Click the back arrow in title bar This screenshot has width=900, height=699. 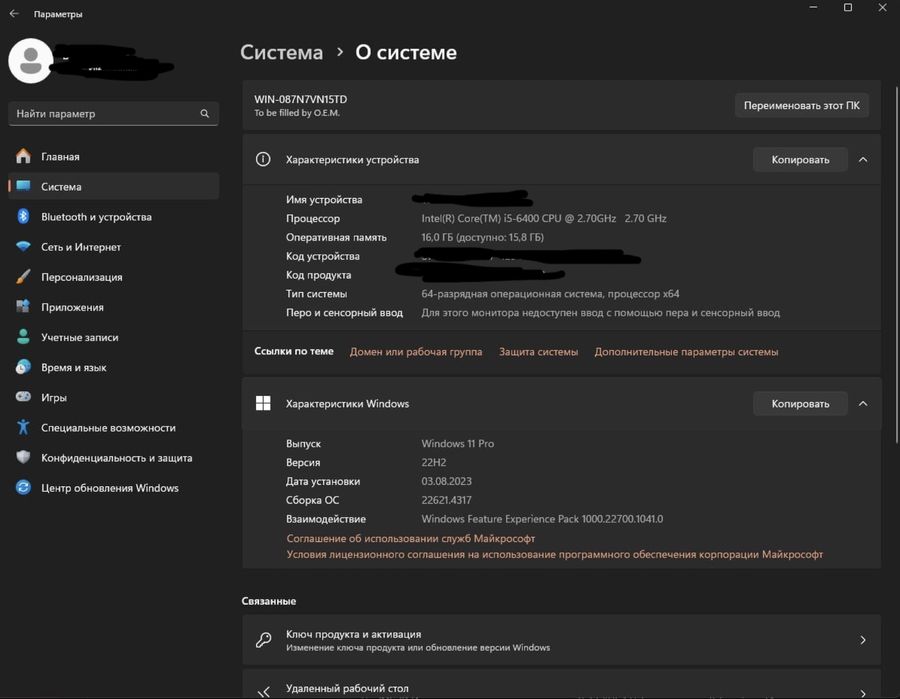click(x=14, y=14)
